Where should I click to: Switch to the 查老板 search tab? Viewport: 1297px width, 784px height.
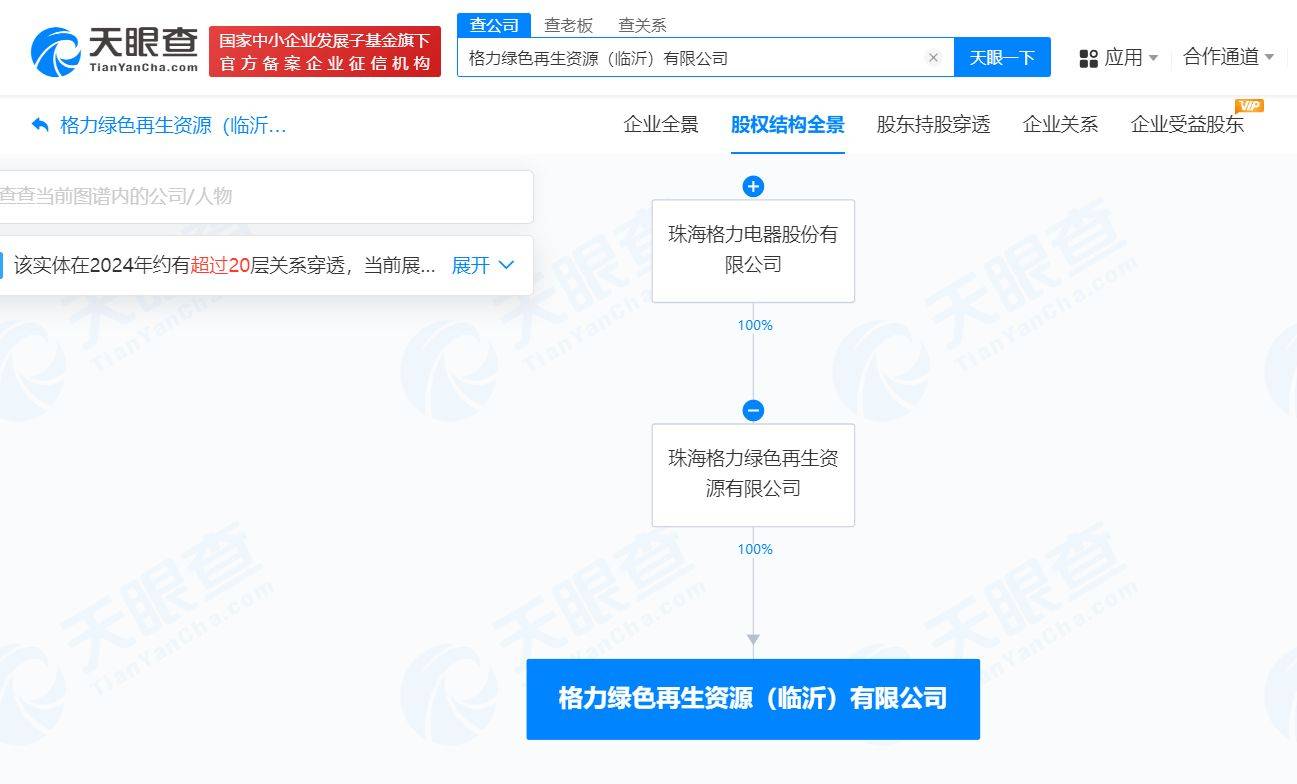[568, 25]
